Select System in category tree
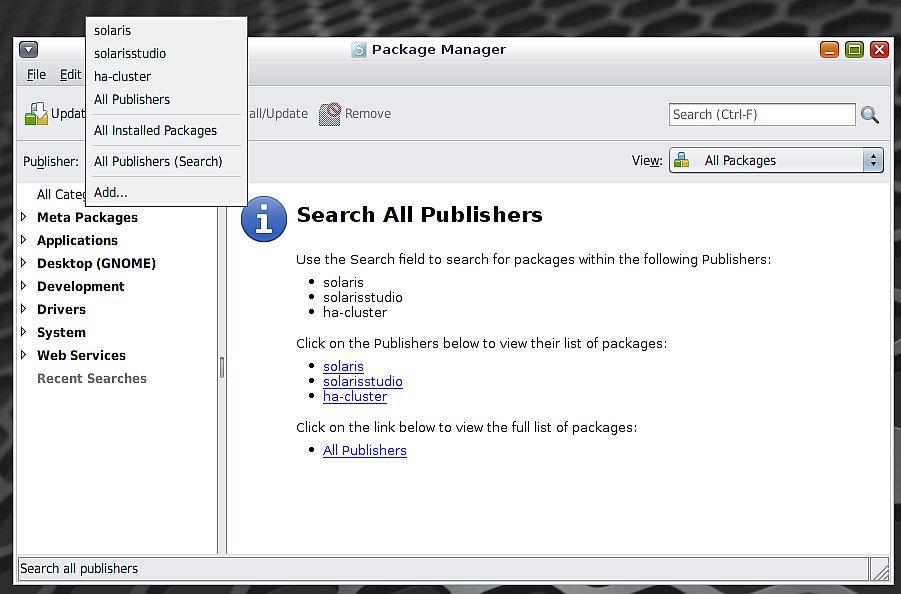The image size is (901, 594). click(x=61, y=332)
